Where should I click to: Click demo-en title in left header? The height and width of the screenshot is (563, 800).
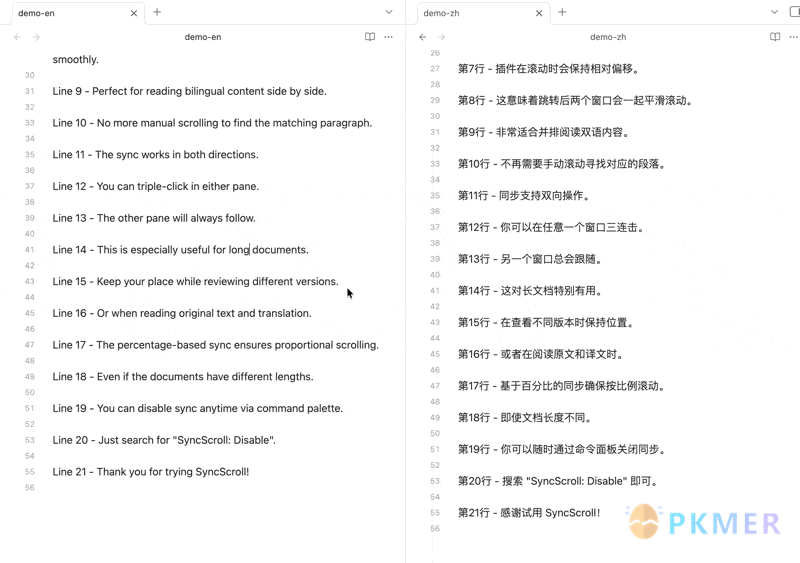click(x=203, y=37)
